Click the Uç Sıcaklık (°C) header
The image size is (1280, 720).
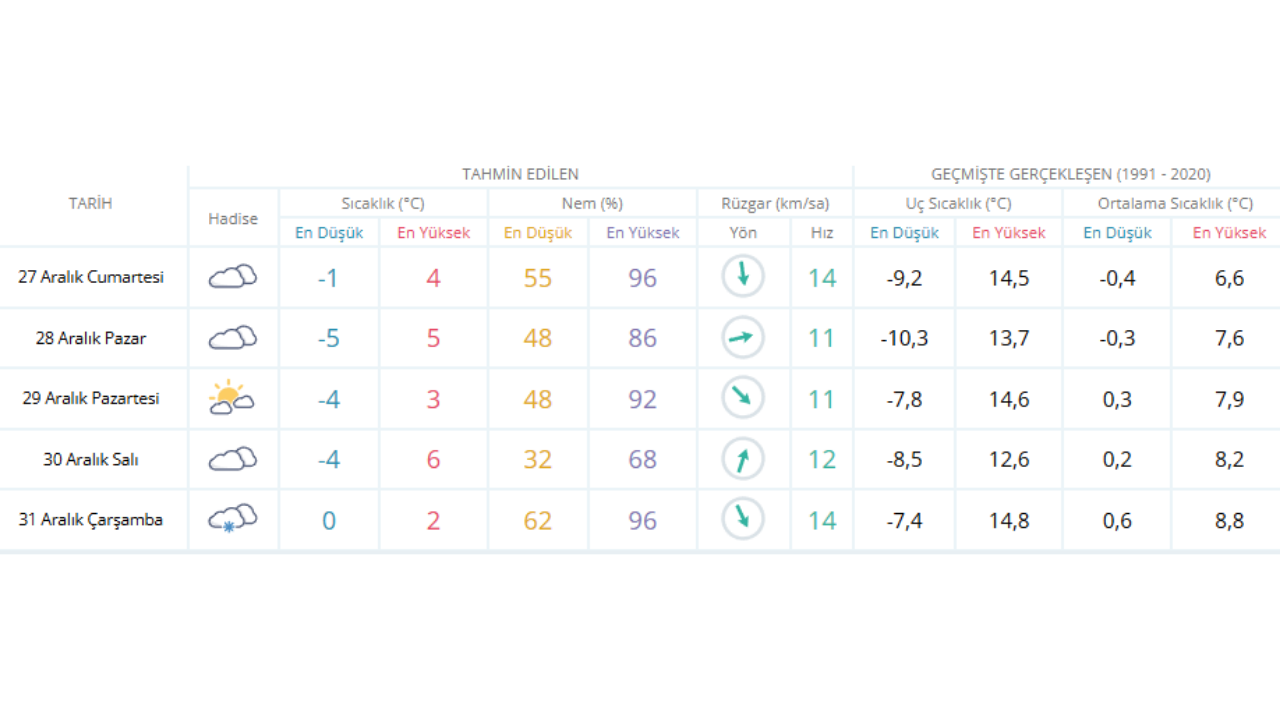tap(958, 203)
